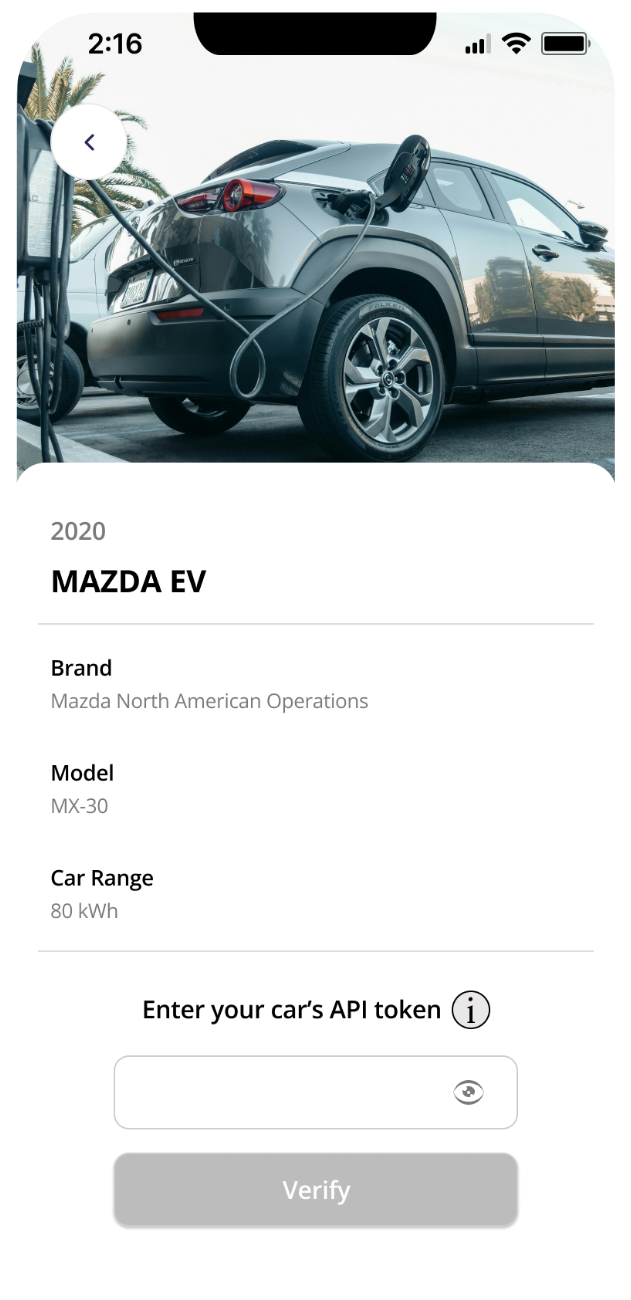Select the MAZDA EV title
631x1300 pixels.
pyautogui.click(x=128, y=582)
